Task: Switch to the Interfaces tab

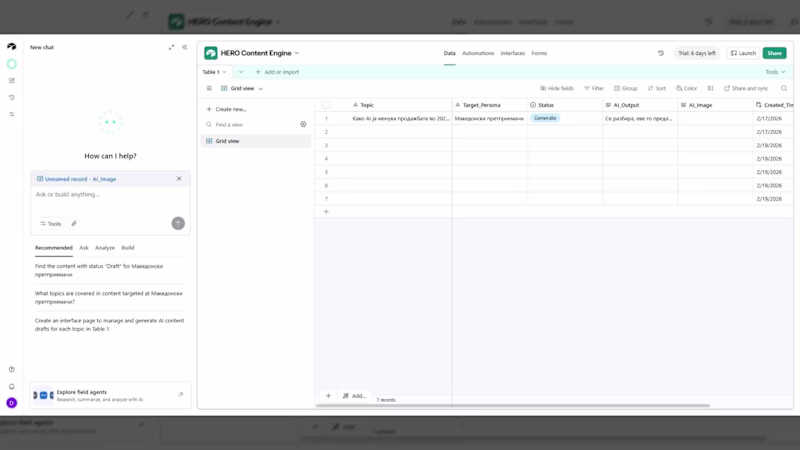Action: pos(513,53)
